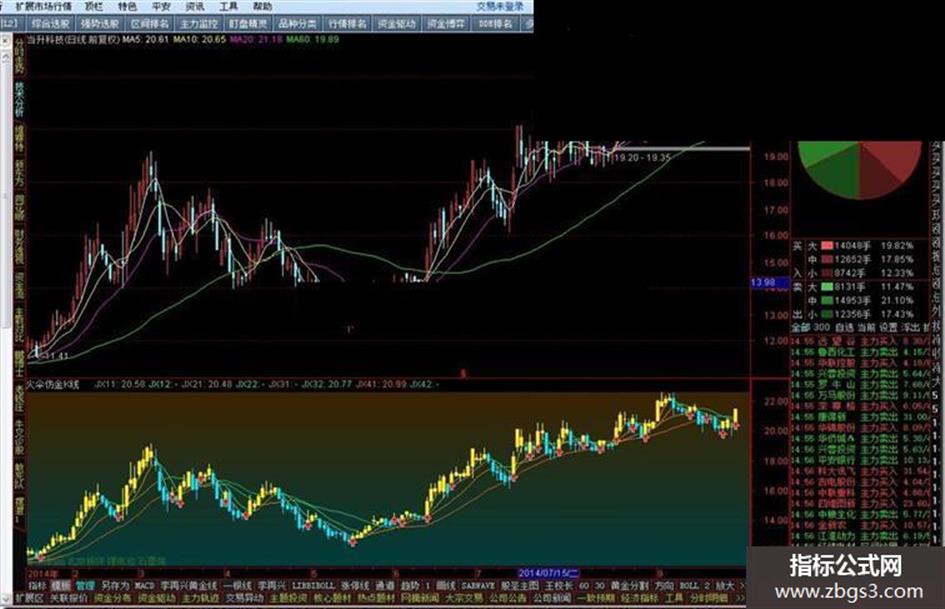Switch indicator to 通道

coord(385,585)
